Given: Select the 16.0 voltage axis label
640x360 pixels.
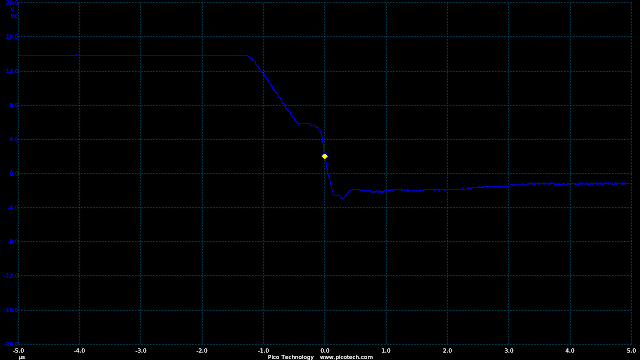Looking at the screenshot, I should coord(12,37).
